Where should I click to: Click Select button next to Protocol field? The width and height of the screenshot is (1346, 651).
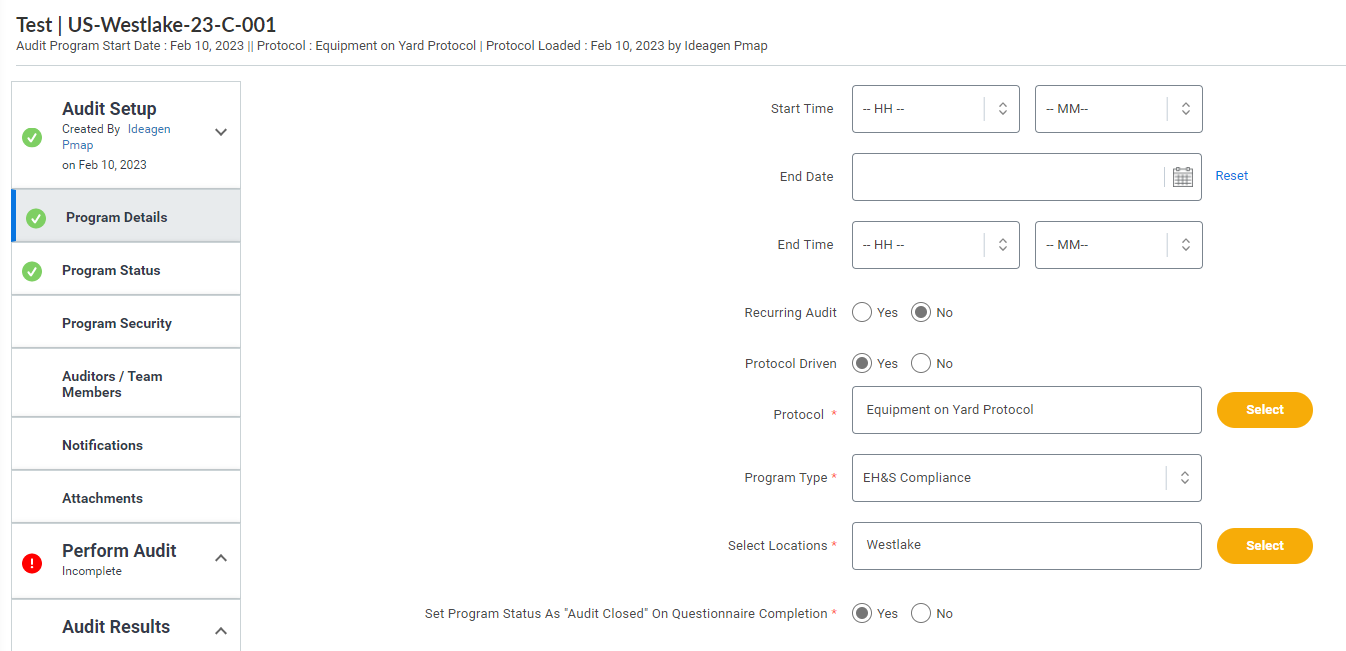pyautogui.click(x=1265, y=410)
